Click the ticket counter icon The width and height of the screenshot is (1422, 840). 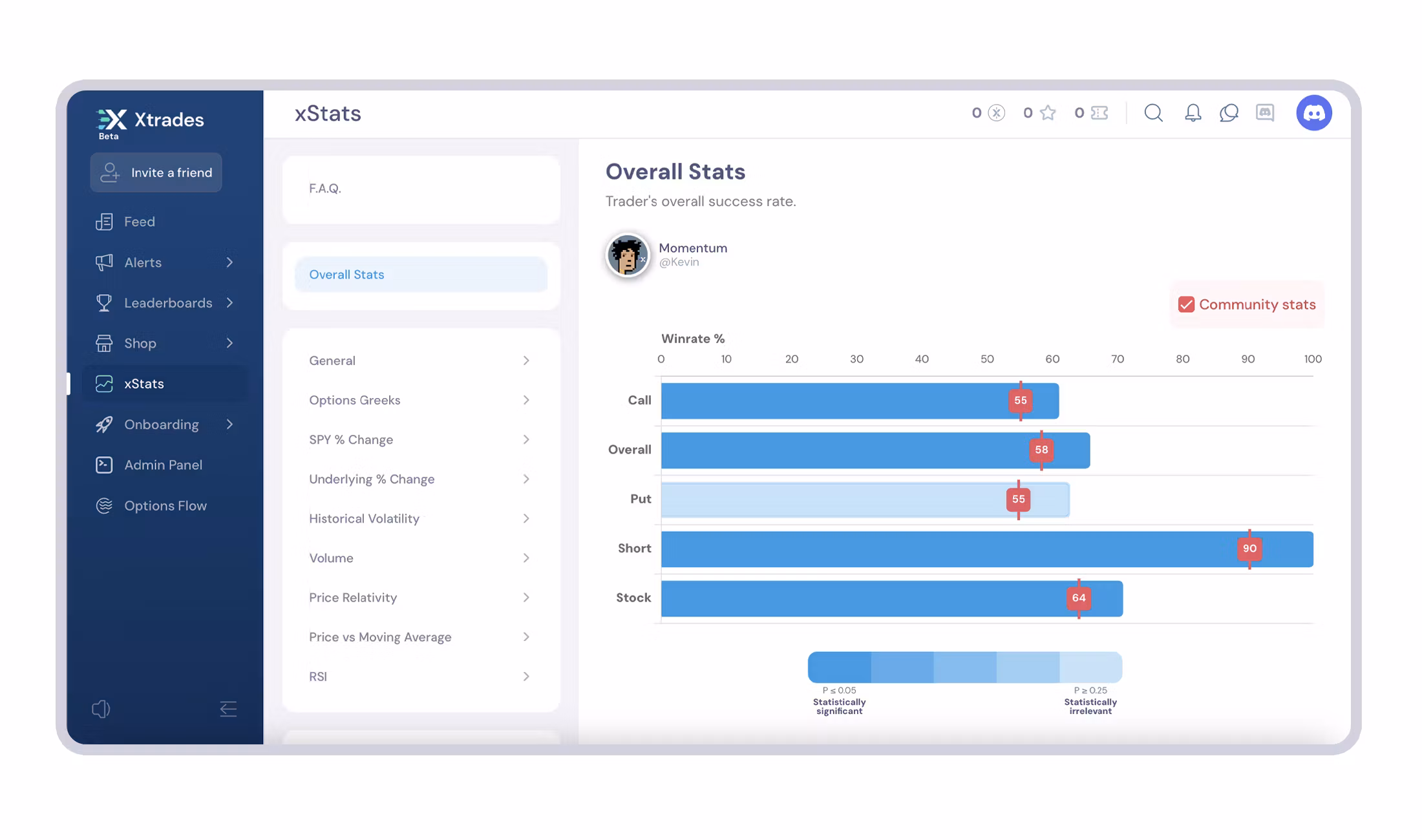pyautogui.click(x=1099, y=113)
